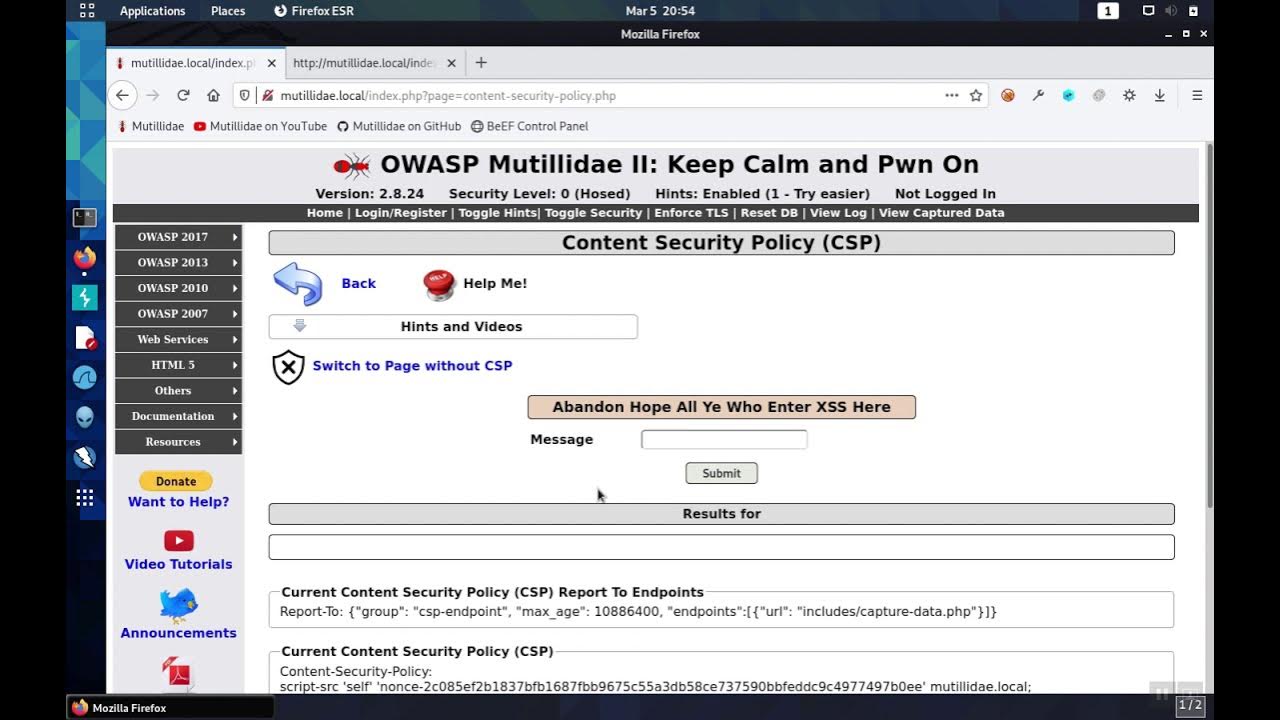
Task: Open the text editor icon in dock
Action: (85, 338)
